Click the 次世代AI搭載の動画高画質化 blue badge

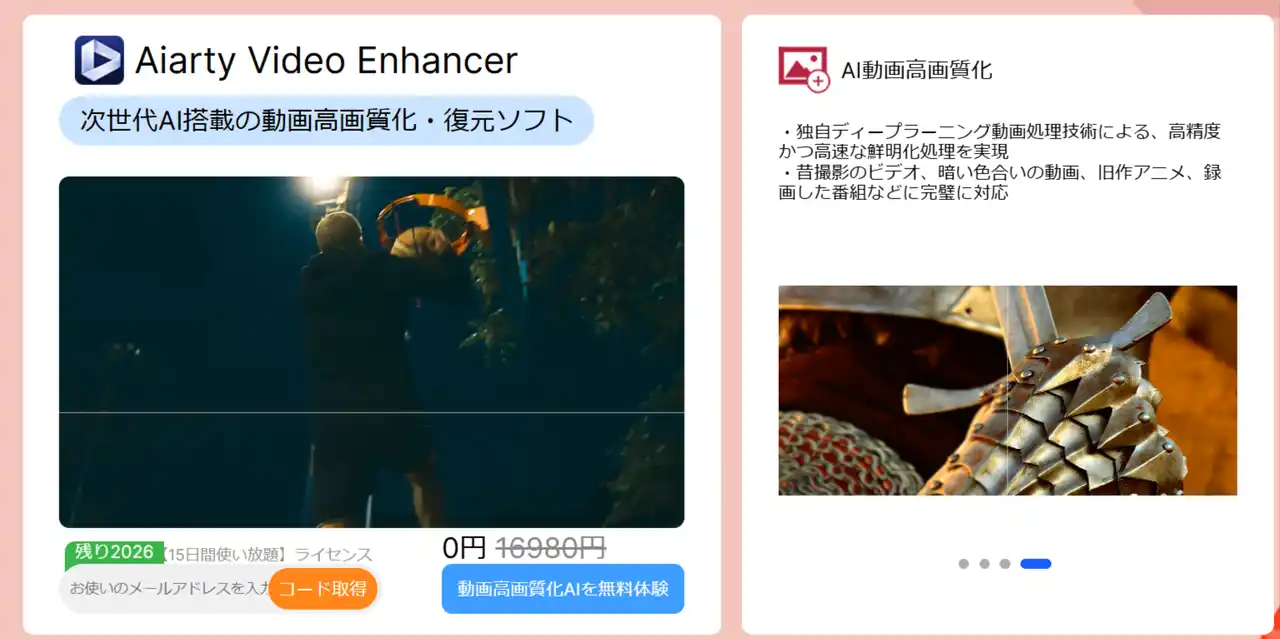click(x=327, y=121)
